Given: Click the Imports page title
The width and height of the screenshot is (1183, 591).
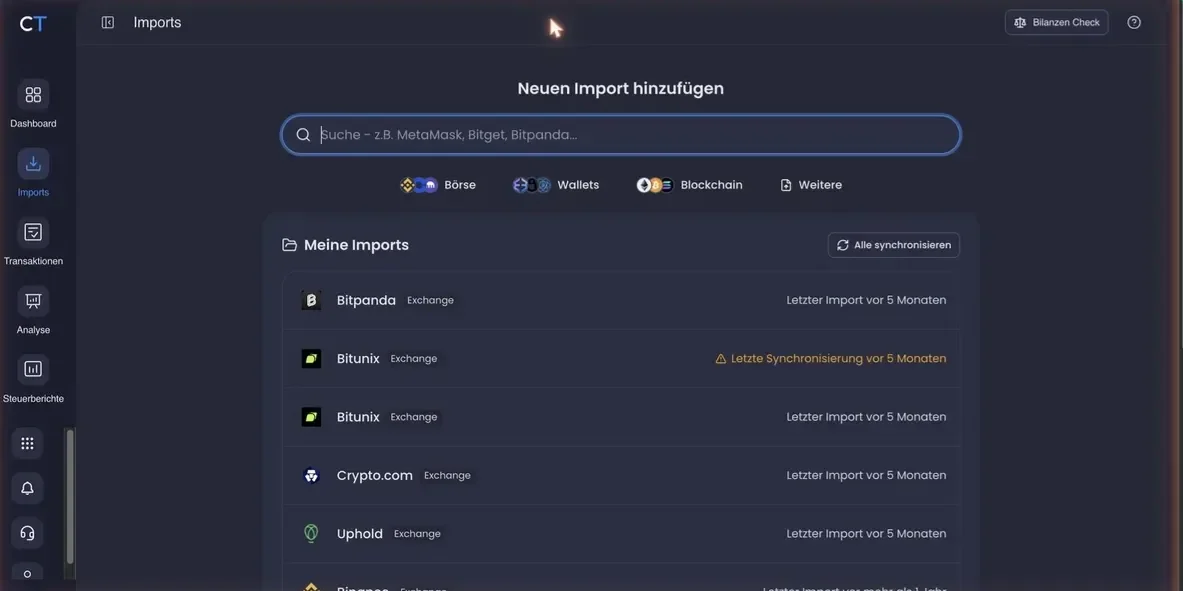Looking at the screenshot, I should 157,23.
